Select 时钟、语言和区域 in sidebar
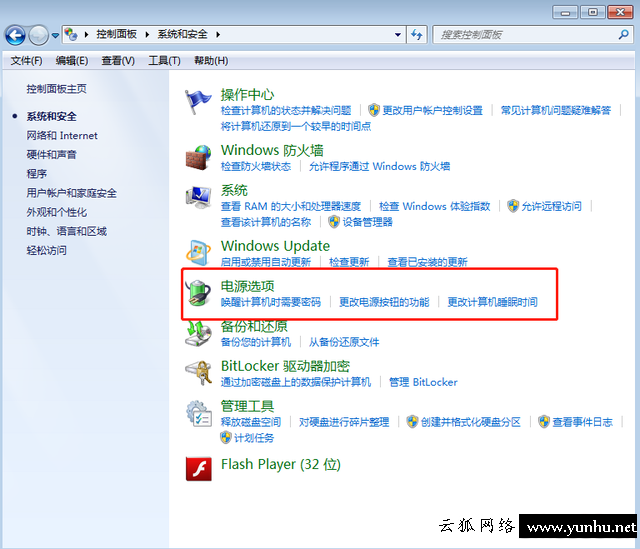 click(x=67, y=231)
